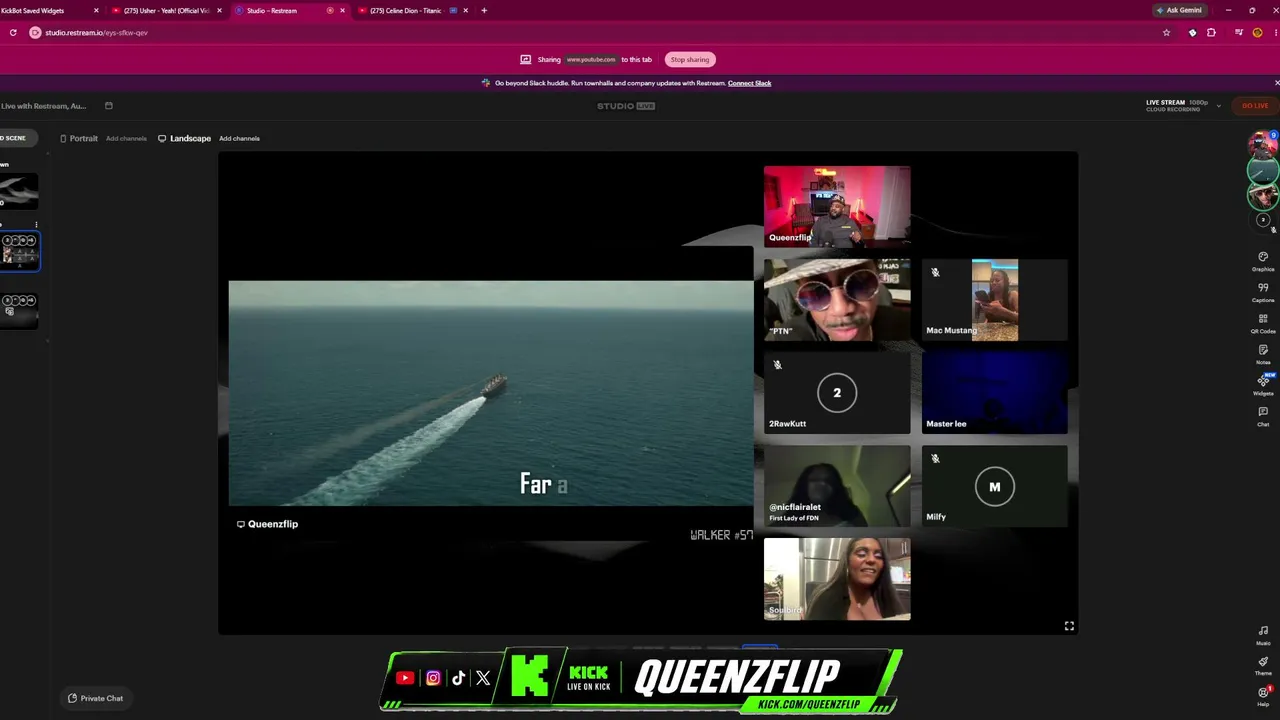The image size is (1280, 720).
Task: Expand Live Stream quality dropdown
Action: [1218, 106]
